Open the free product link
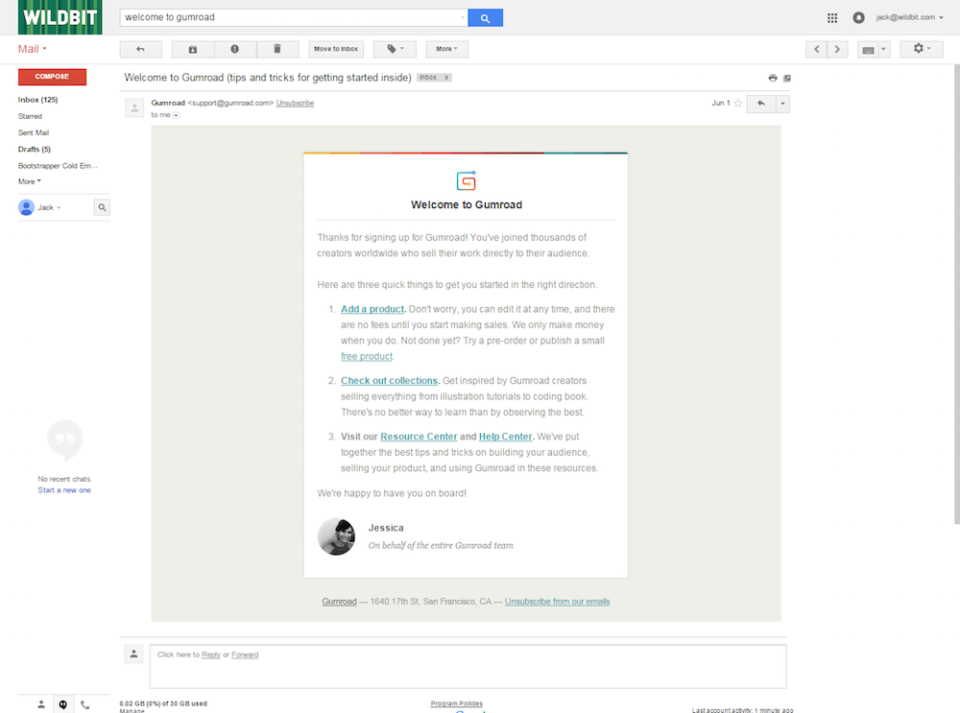Image resolution: width=960 pixels, height=713 pixels. (367, 356)
